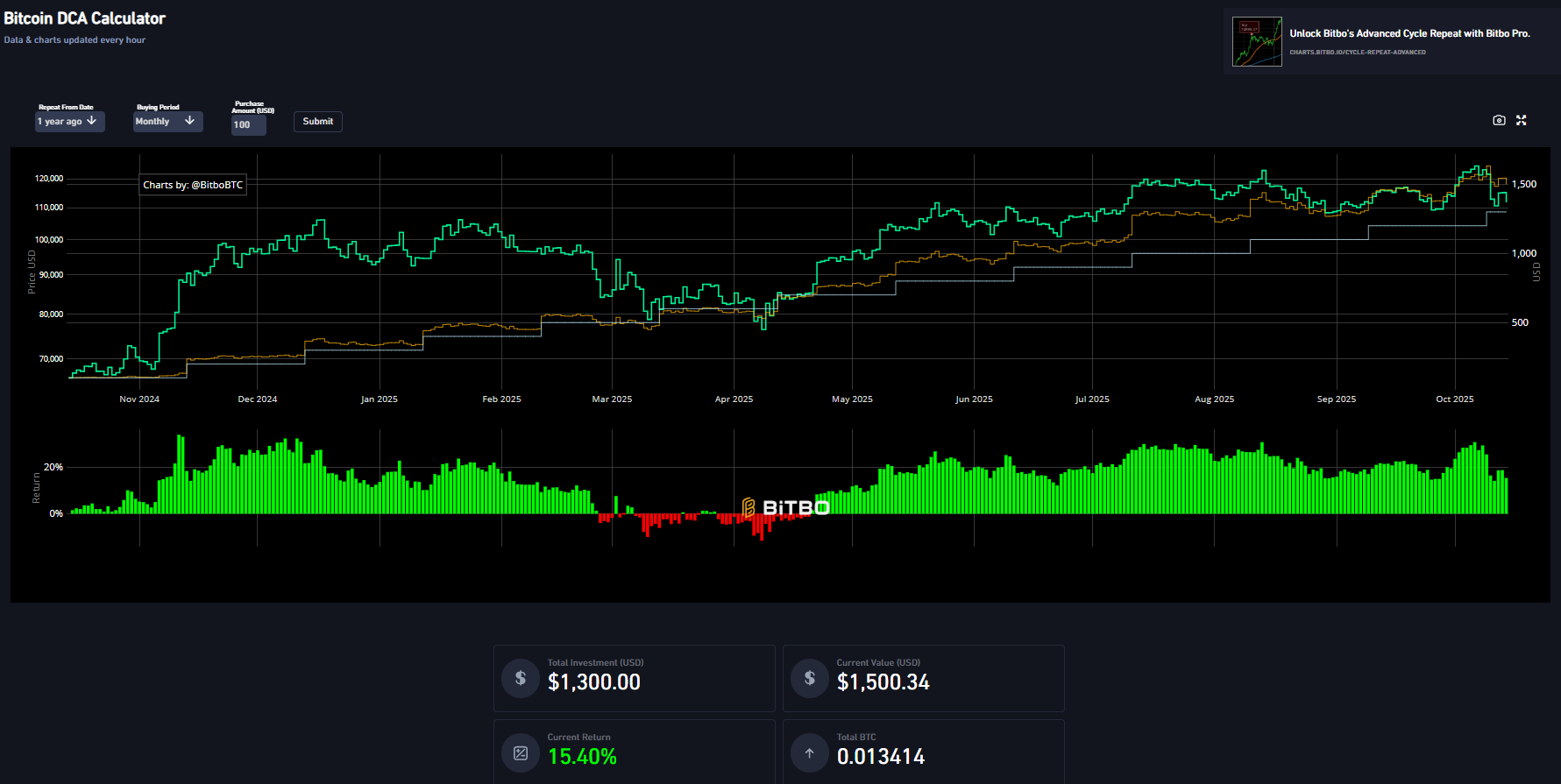This screenshot has height=784, width=1561.
Task: Click the 15.40% current return value
Action: 582,757
